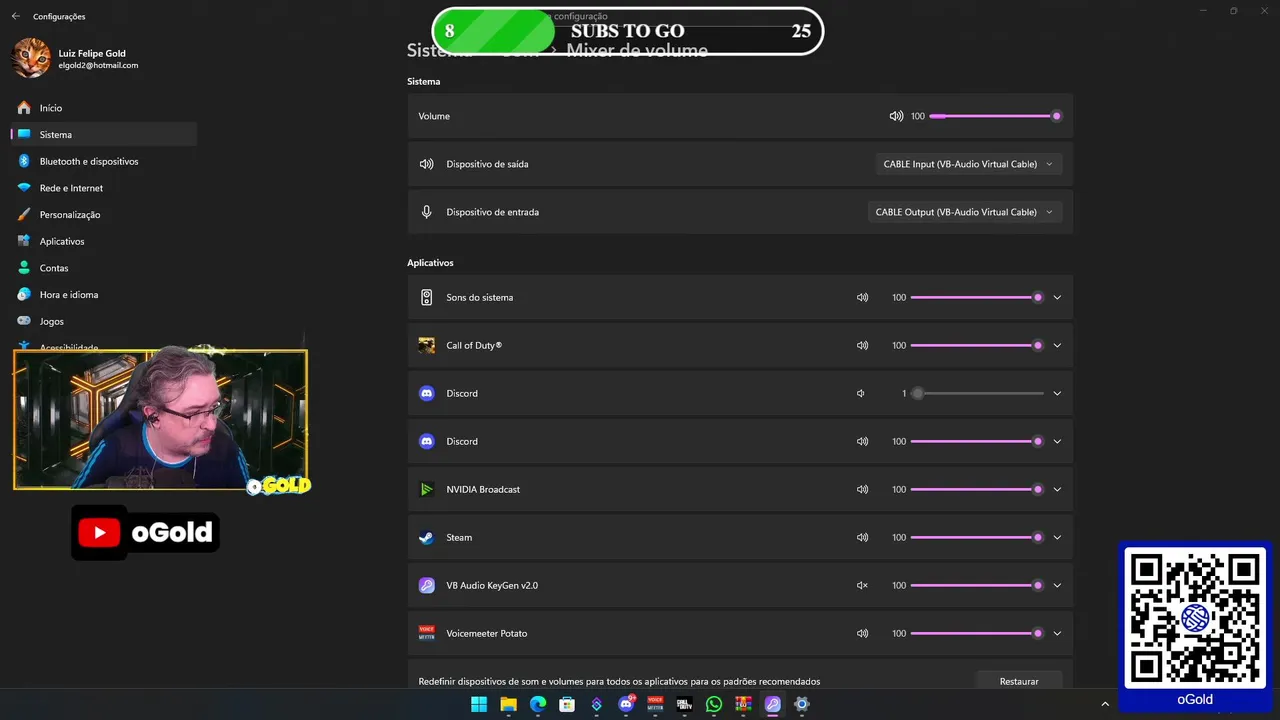Open Call of Duty taskbar icon

(685, 704)
